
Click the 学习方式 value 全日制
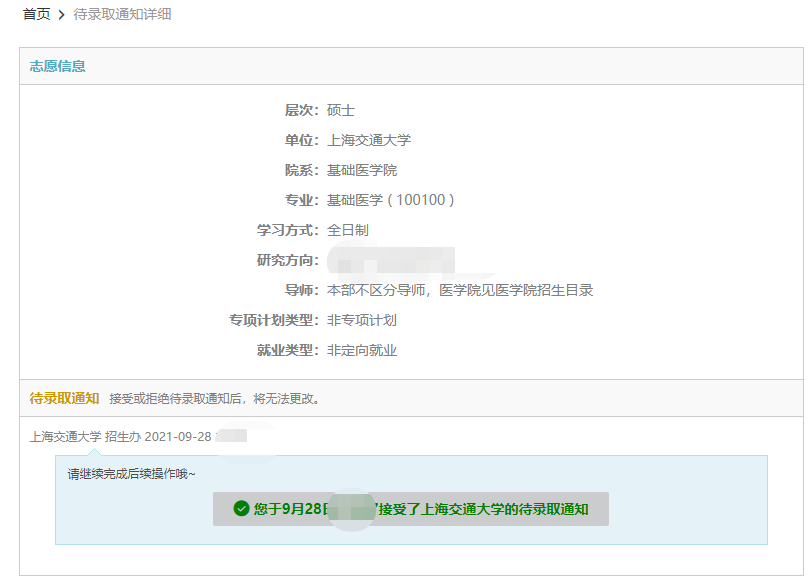coord(348,230)
